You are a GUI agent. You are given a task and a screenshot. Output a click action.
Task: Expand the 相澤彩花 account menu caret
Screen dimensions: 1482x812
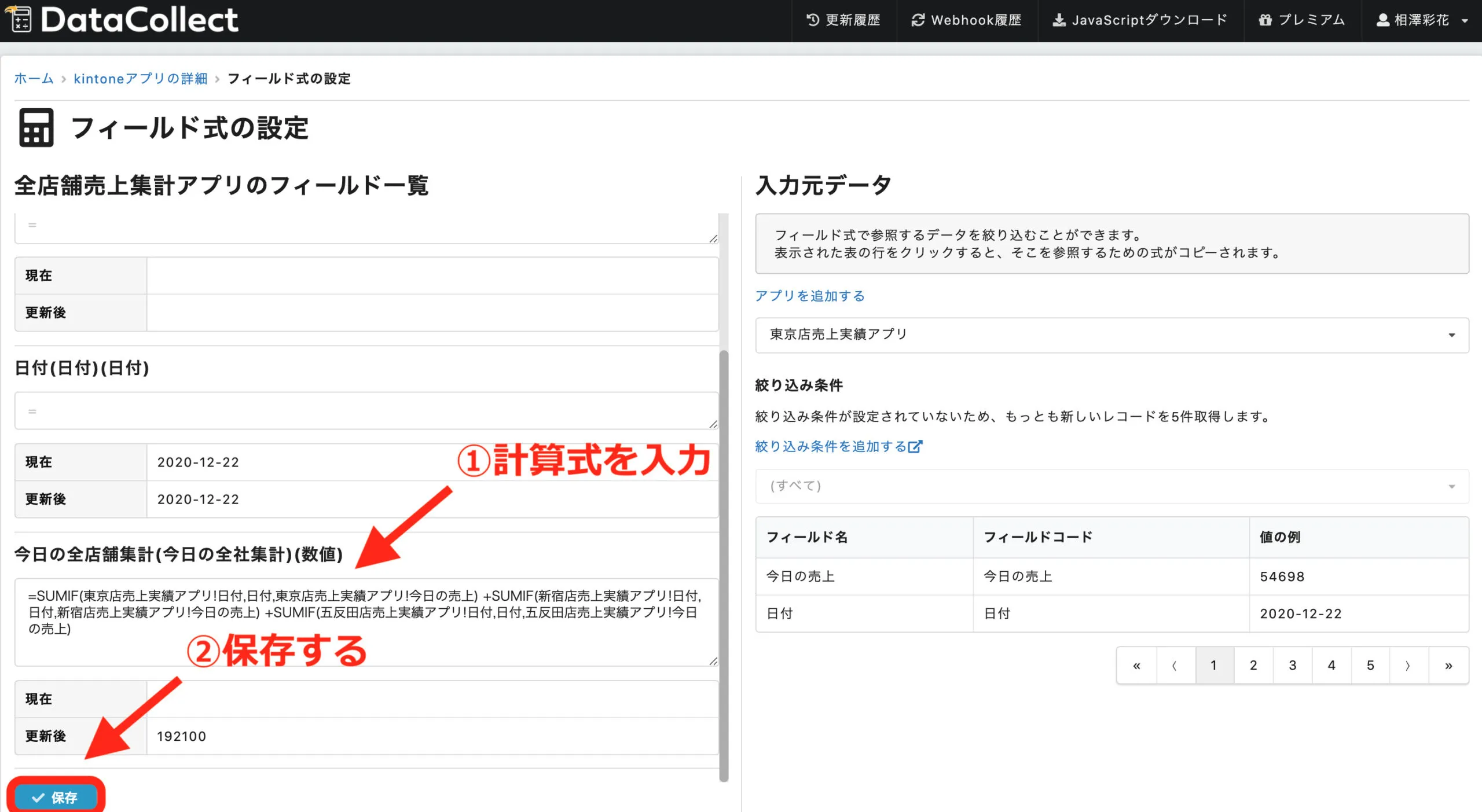[1465, 21]
